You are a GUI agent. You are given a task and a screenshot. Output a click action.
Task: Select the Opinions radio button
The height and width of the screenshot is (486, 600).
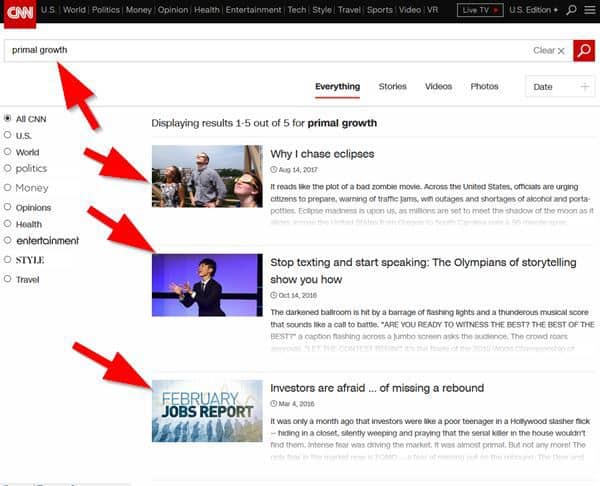point(7,207)
